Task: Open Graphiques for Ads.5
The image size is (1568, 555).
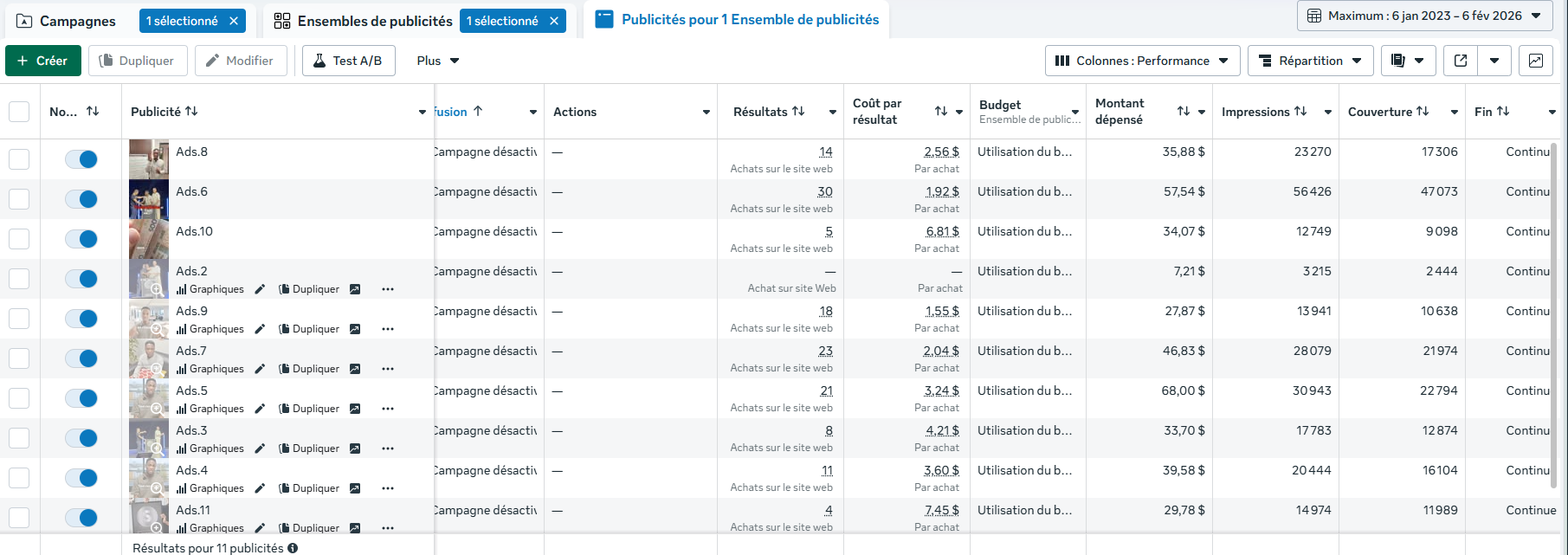Action: pyautogui.click(x=210, y=409)
